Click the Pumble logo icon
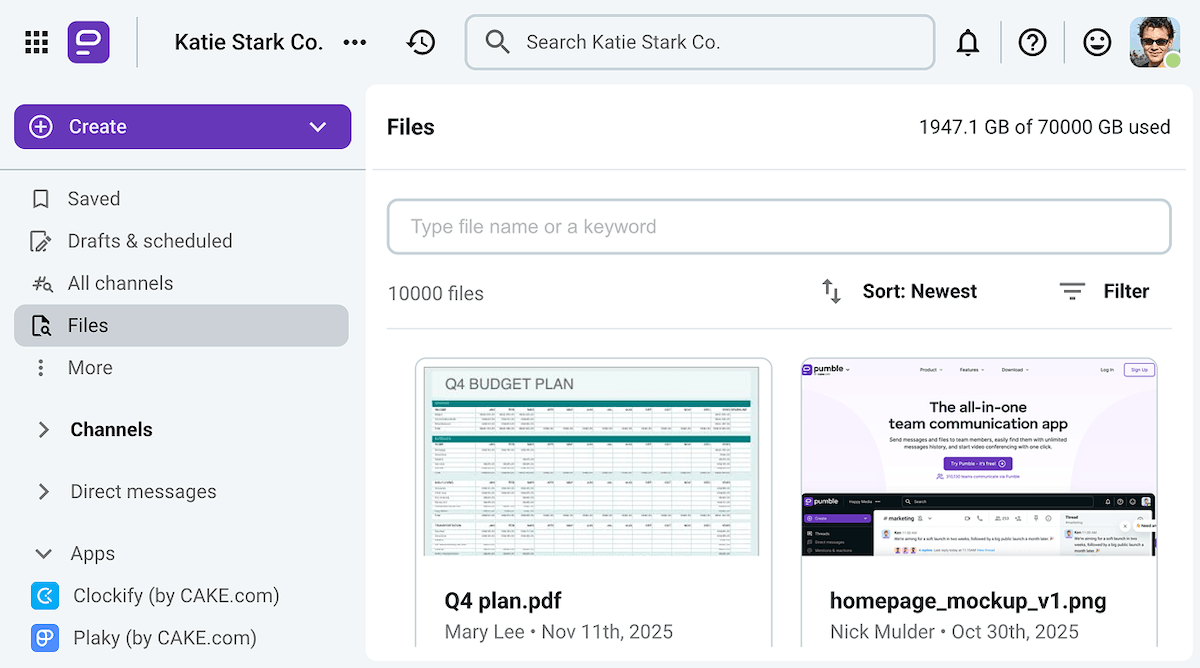Viewport: 1200px width, 668px height. click(88, 42)
